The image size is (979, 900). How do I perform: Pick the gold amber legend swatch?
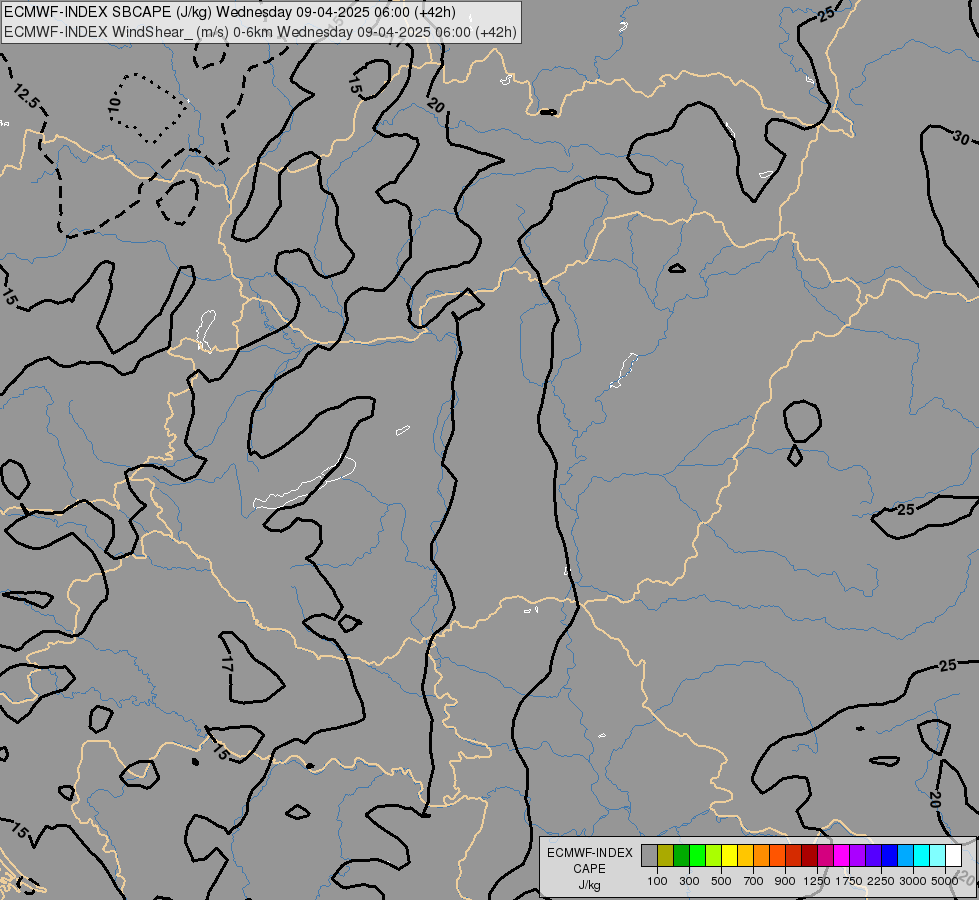745,856
